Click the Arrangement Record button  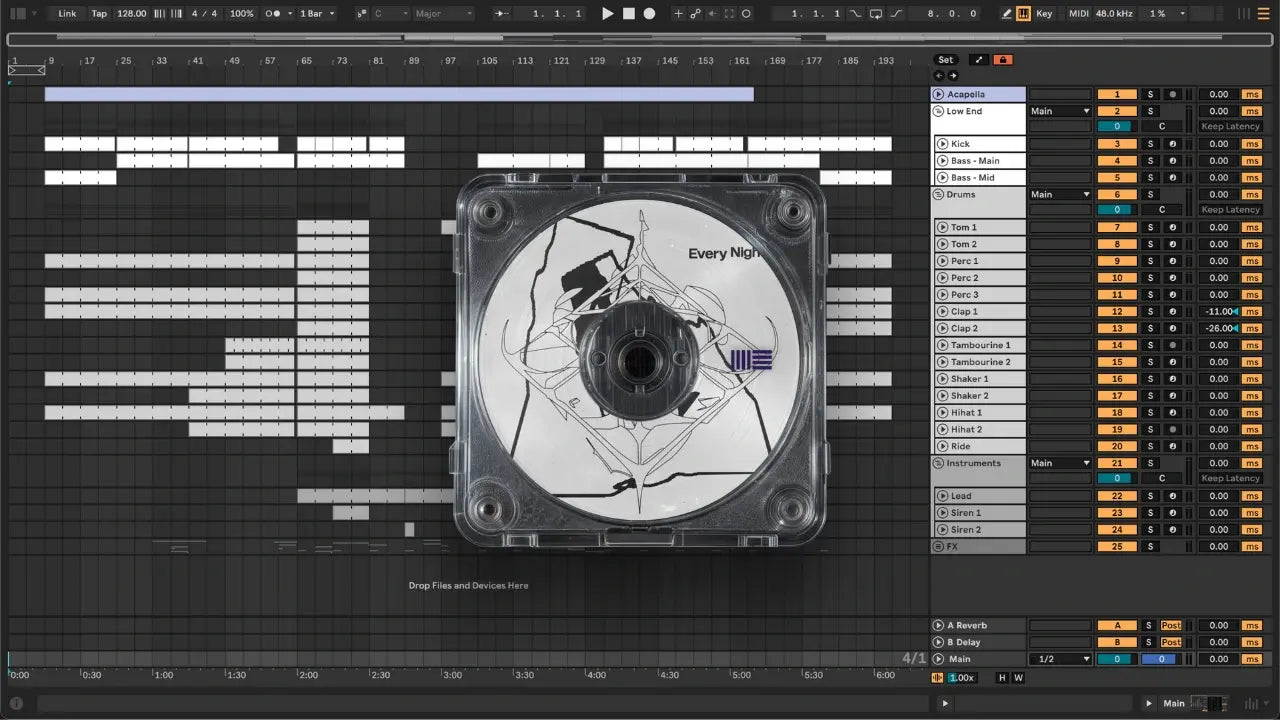649,14
